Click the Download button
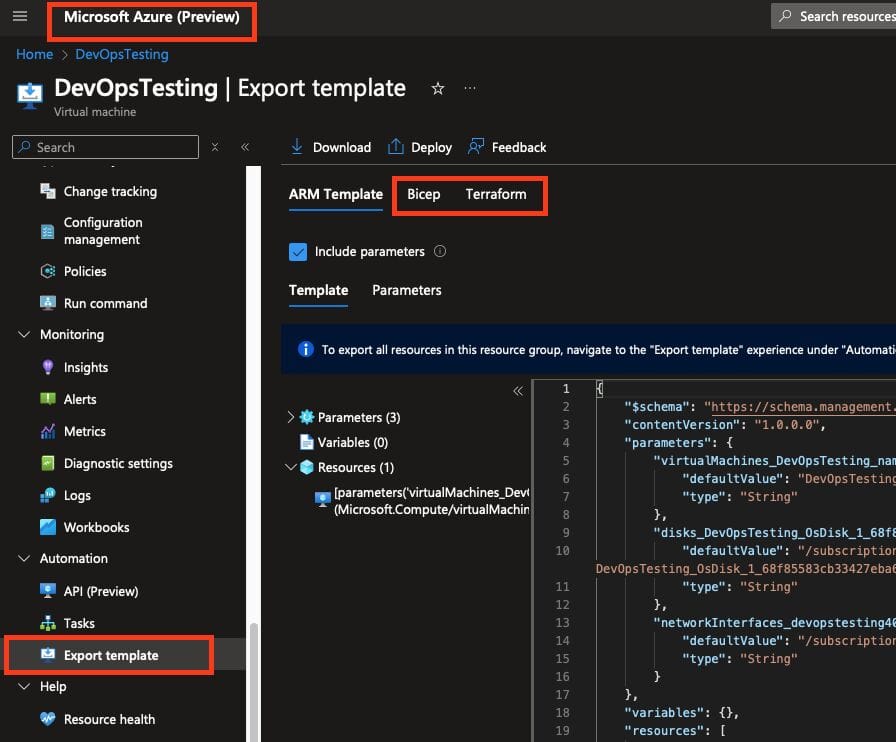Screen dimensions: 896x742 click(331, 147)
